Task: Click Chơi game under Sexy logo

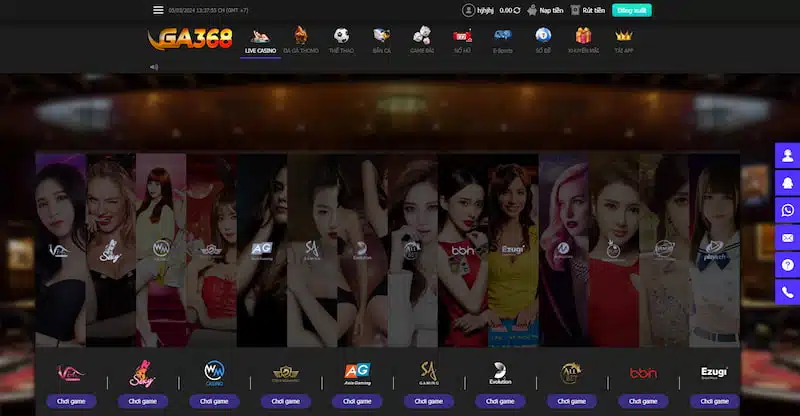Action: coord(142,401)
